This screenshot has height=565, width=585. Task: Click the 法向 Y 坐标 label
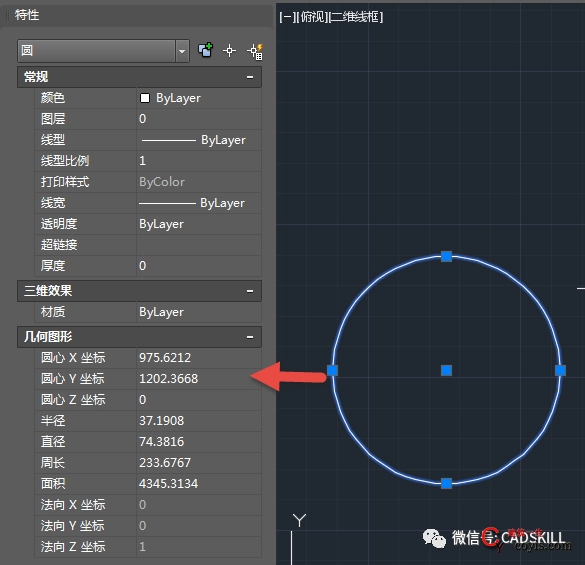(73, 526)
